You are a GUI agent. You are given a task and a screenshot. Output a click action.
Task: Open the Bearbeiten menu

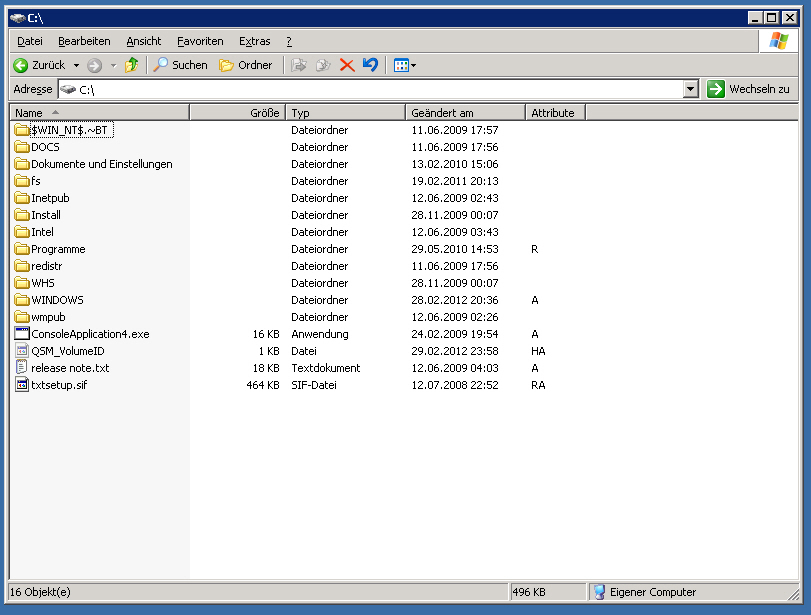click(x=84, y=41)
